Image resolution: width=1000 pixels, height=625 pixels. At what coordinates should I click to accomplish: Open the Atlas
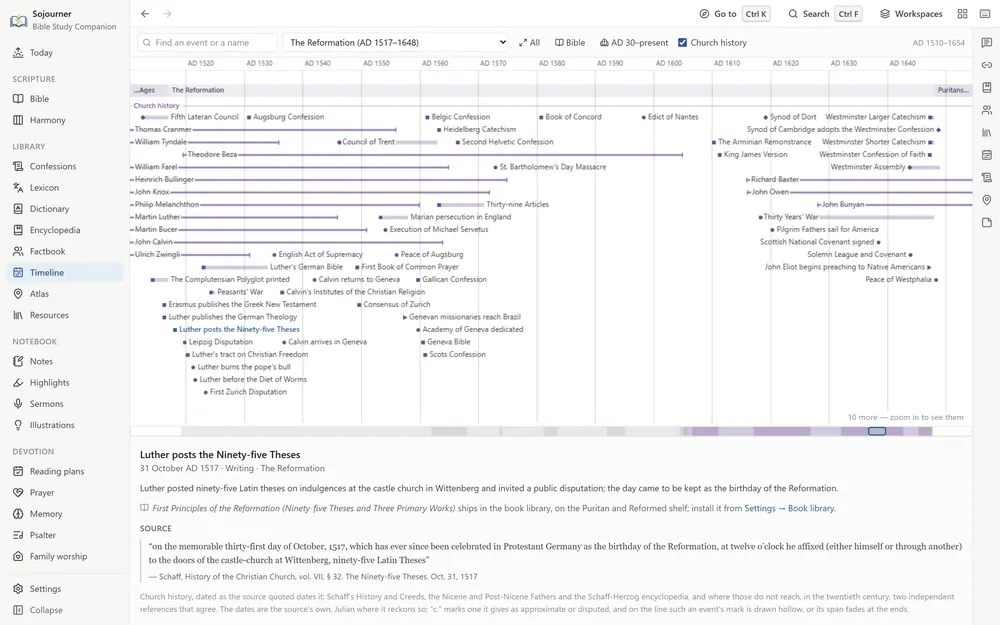[64, 294]
